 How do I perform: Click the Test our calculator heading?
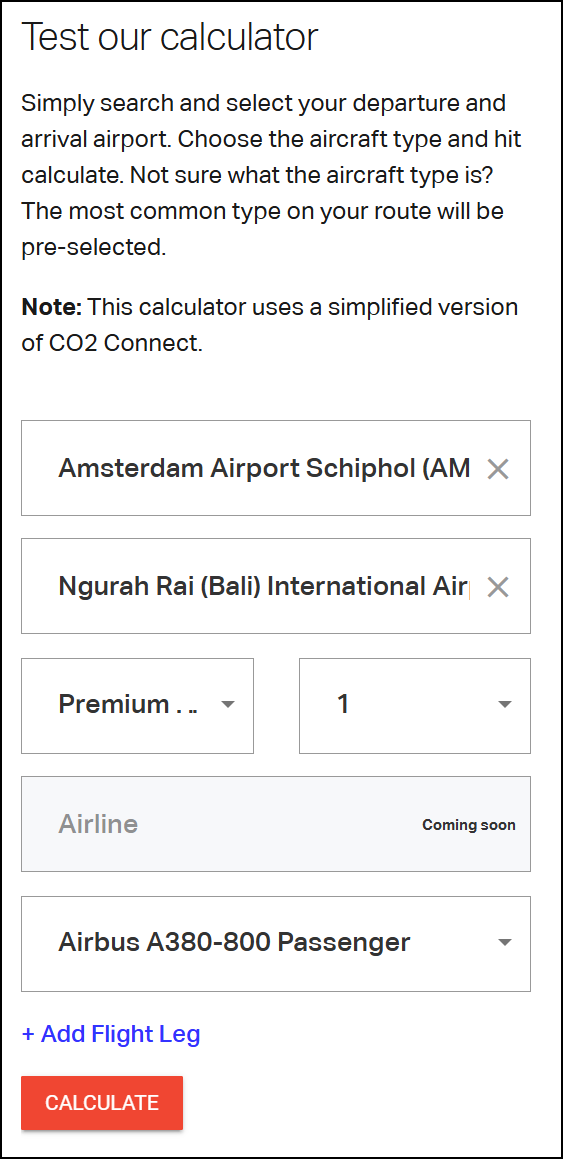[169, 36]
